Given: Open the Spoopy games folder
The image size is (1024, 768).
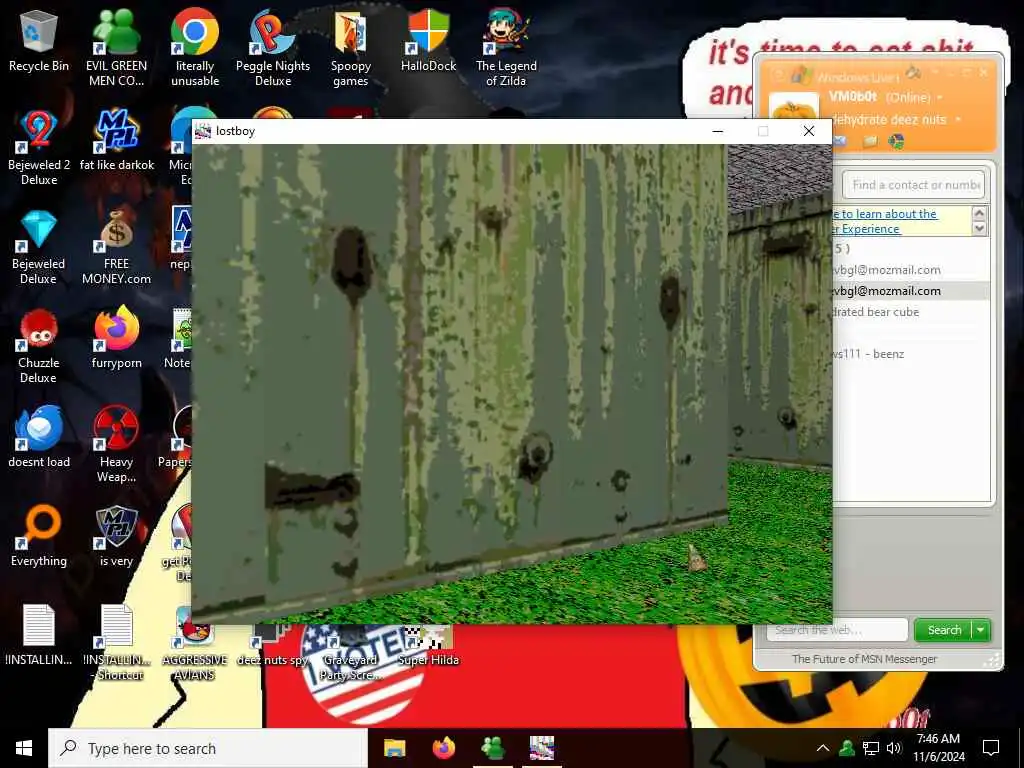Looking at the screenshot, I should click(x=351, y=47).
